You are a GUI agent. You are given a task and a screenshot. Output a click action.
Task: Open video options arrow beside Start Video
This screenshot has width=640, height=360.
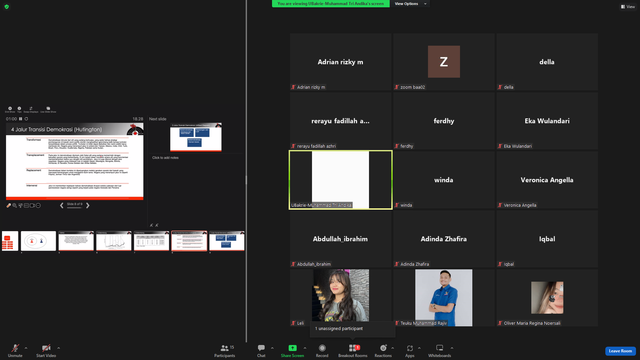[58, 348]
